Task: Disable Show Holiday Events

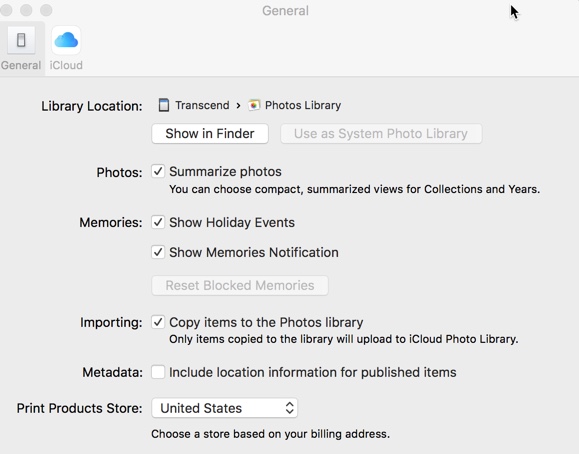Action: (158, 222)
